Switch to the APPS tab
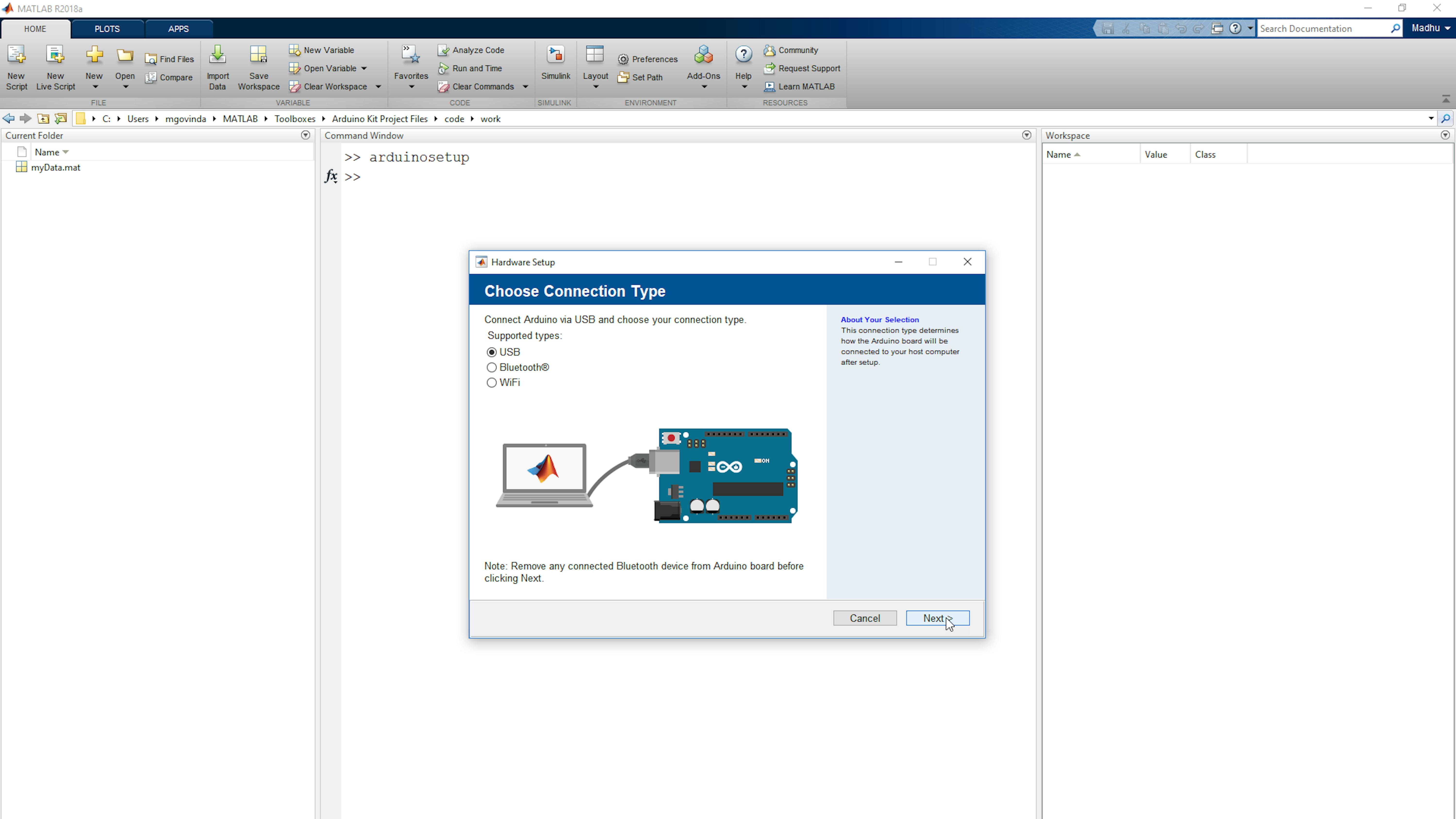The image size is (1456, 819). [x=178, y=29]
